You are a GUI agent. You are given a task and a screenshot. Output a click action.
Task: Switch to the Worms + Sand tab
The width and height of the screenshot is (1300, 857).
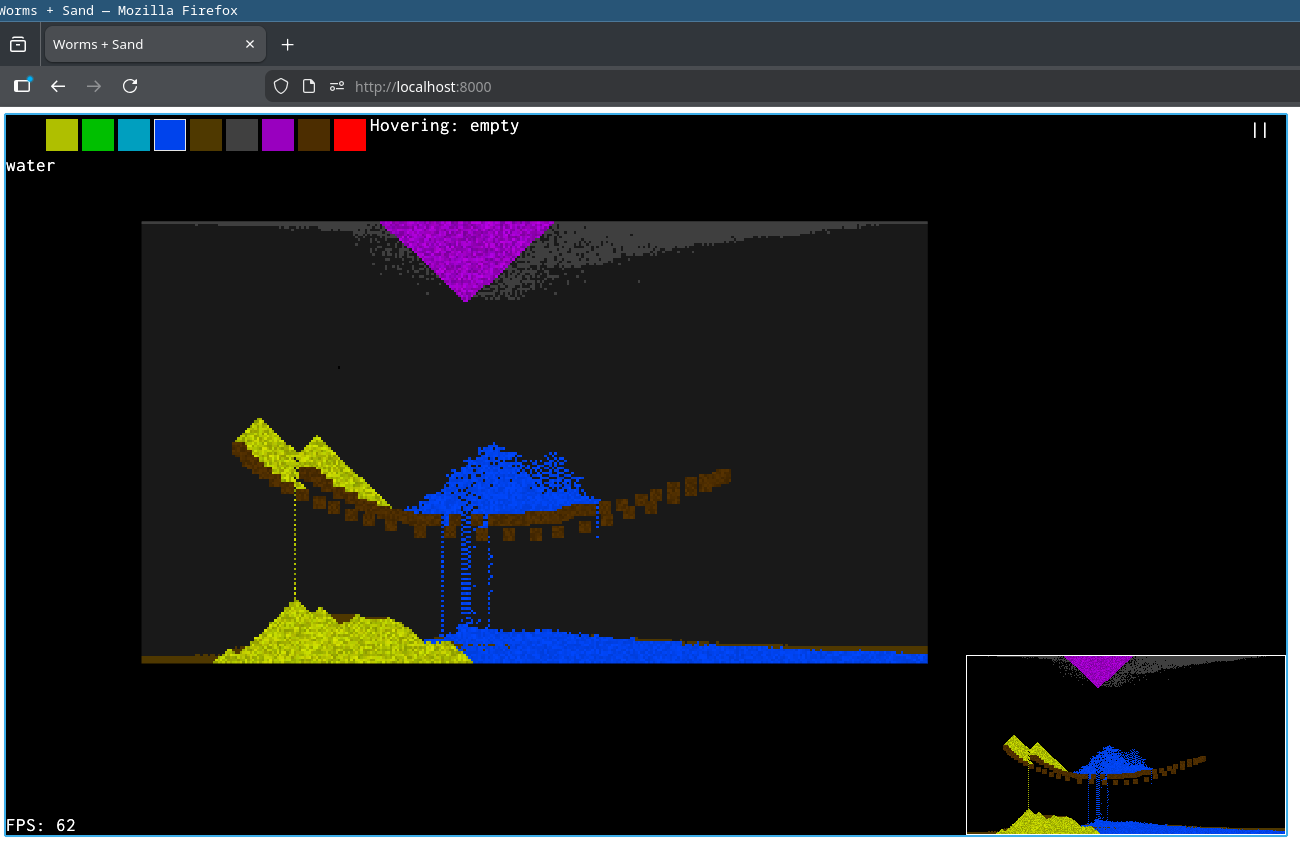tap(140, 45)
